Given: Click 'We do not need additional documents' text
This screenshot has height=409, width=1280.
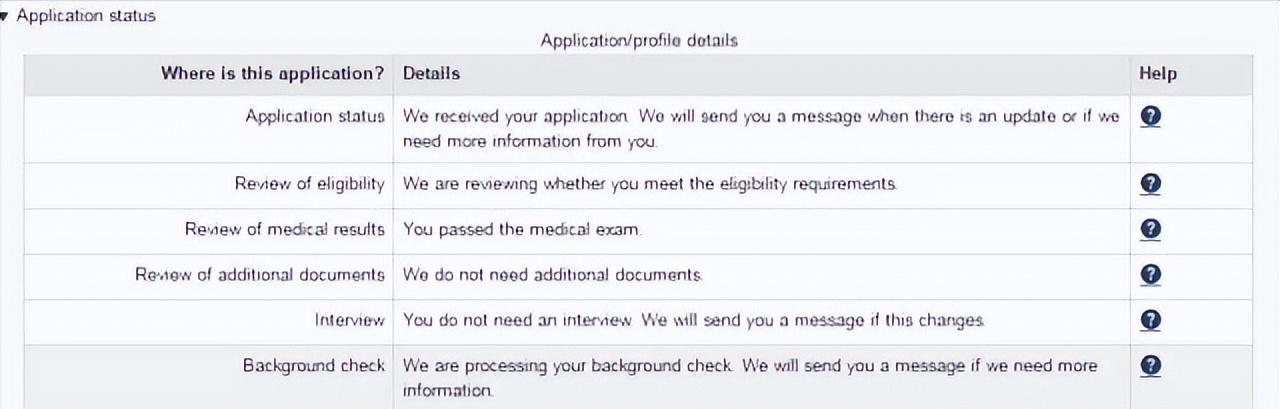Looking at the screenshot, I should click(x=552, y=274).
